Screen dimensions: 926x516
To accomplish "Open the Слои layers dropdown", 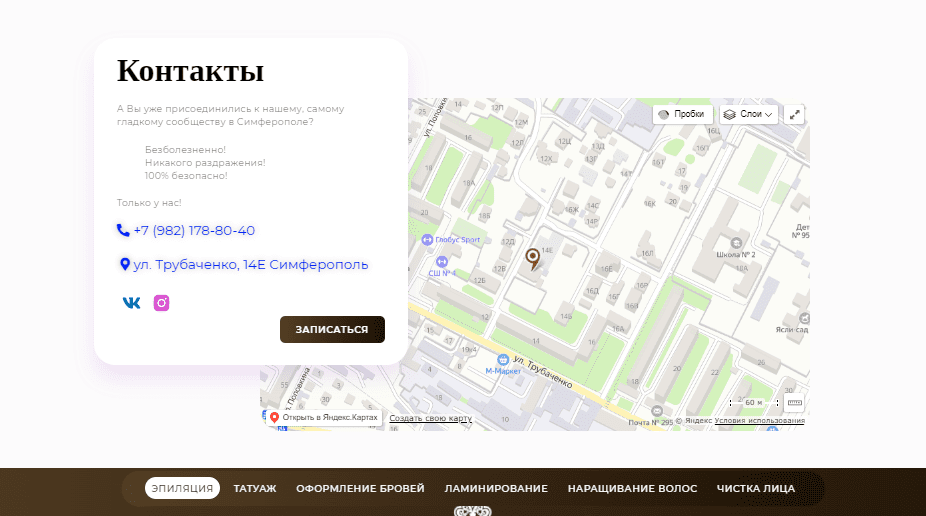I will pos(749,114).
